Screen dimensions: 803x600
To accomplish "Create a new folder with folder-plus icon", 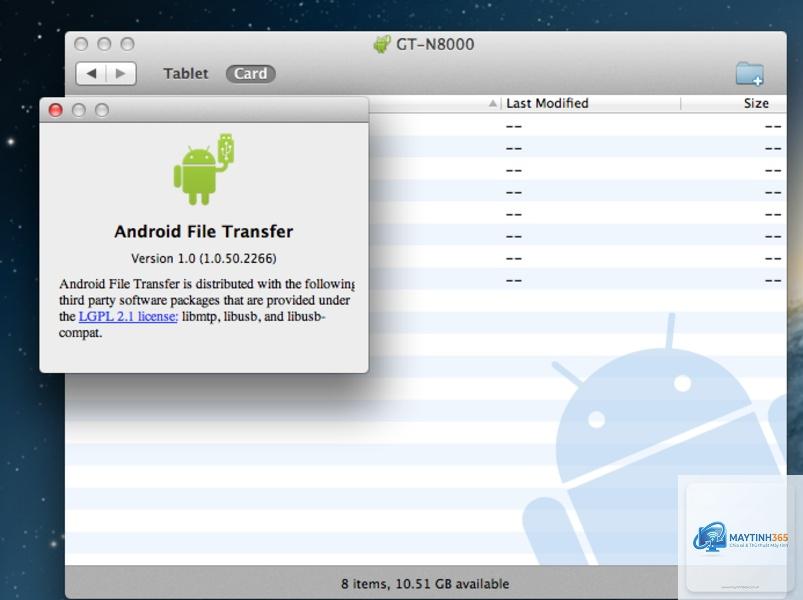I will (x=750, y=74).
